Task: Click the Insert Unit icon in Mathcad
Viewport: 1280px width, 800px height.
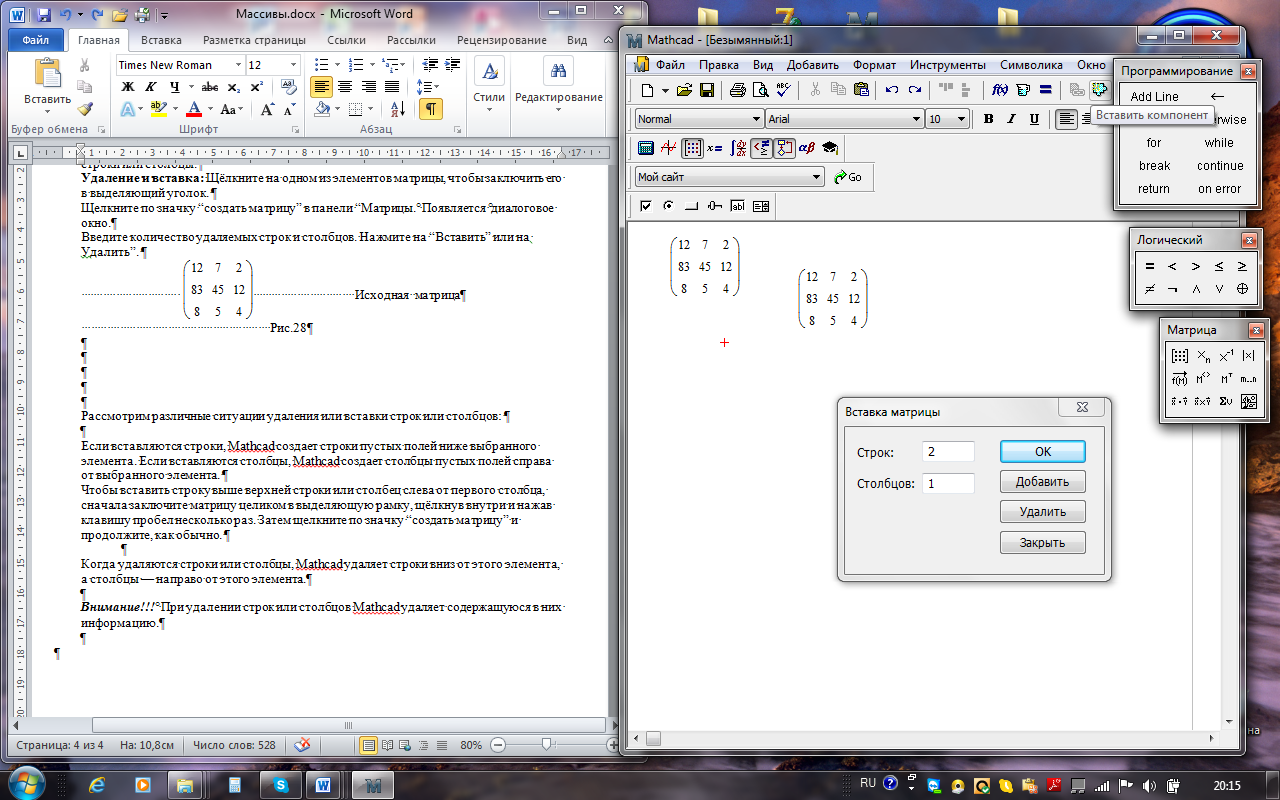Action: tap(1022, 90)
